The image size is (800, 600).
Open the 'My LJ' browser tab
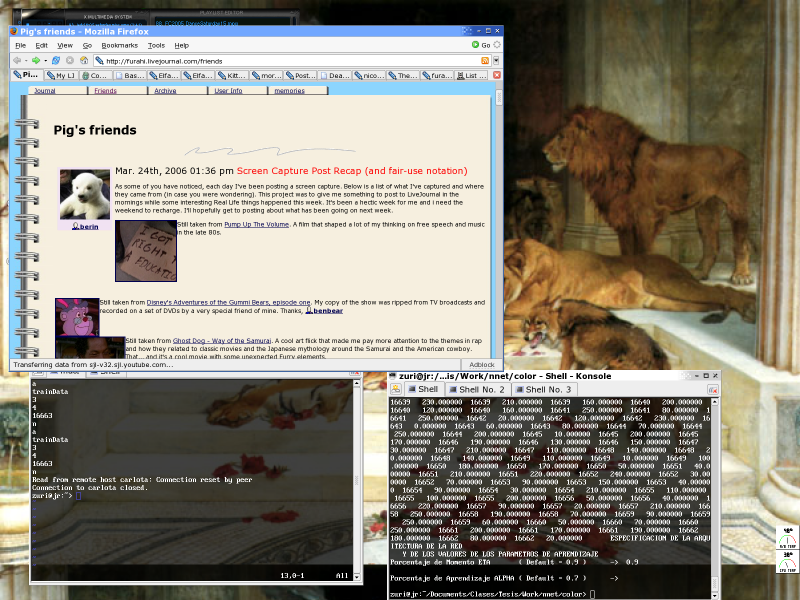click(61, 75)
